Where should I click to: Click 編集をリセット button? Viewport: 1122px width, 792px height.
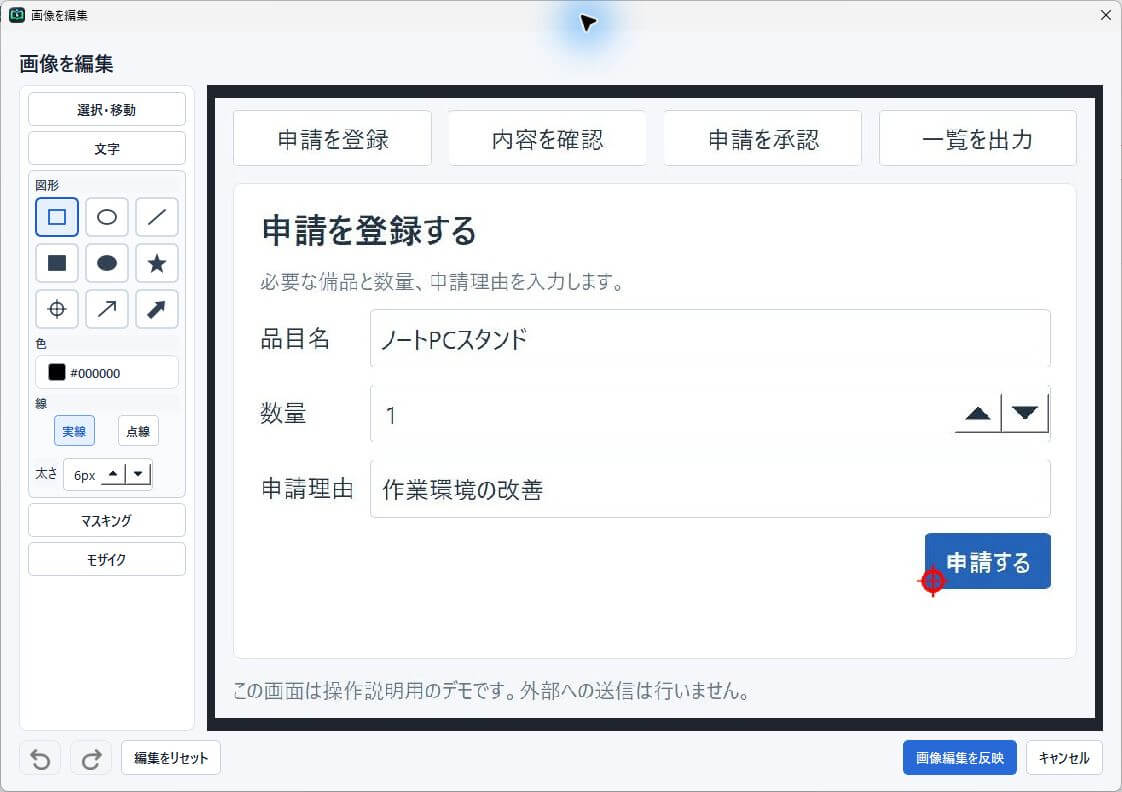(171, 758)
